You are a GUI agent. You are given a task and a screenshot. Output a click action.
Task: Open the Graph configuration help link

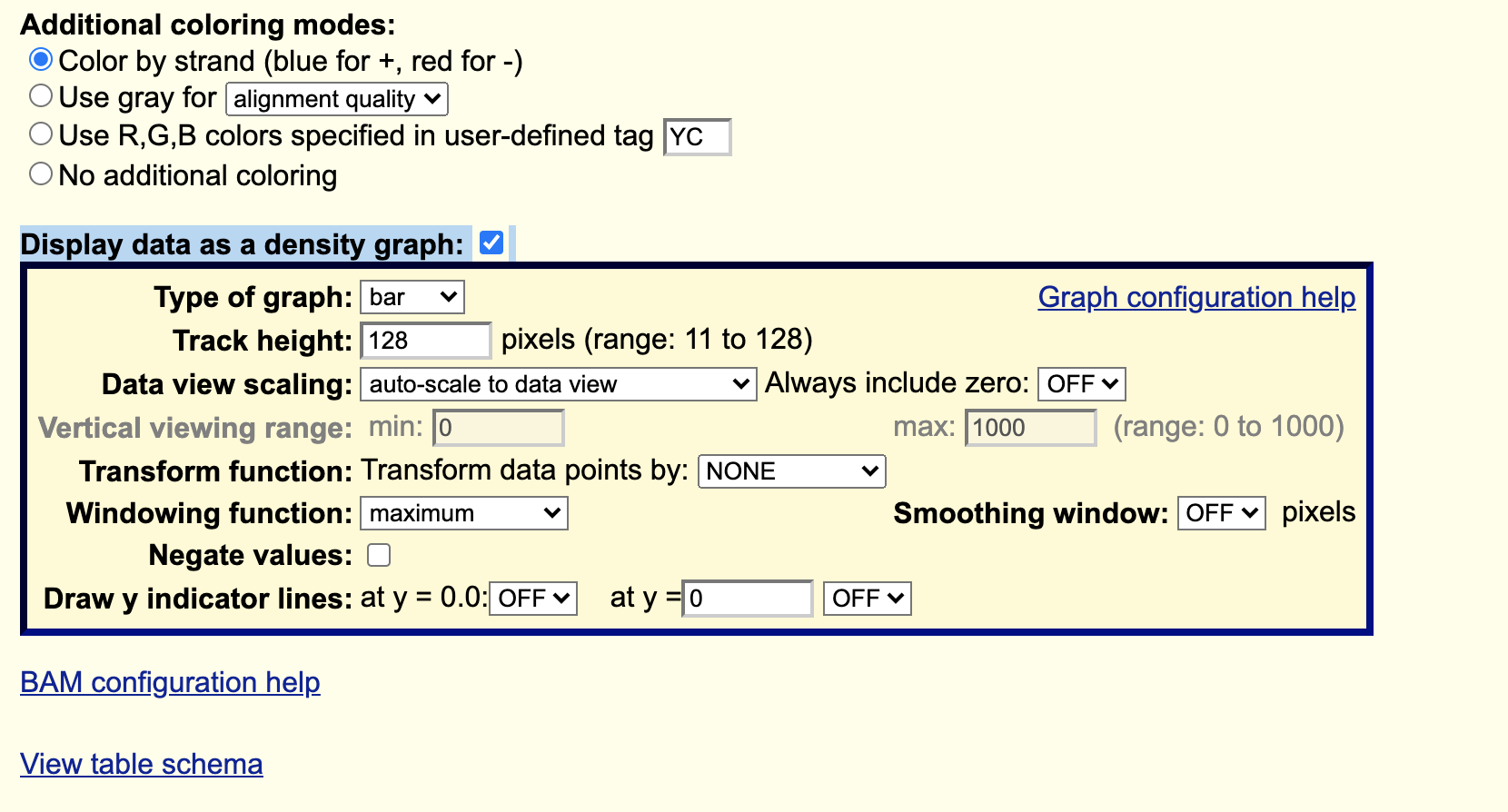click(x=1196, y=297)
